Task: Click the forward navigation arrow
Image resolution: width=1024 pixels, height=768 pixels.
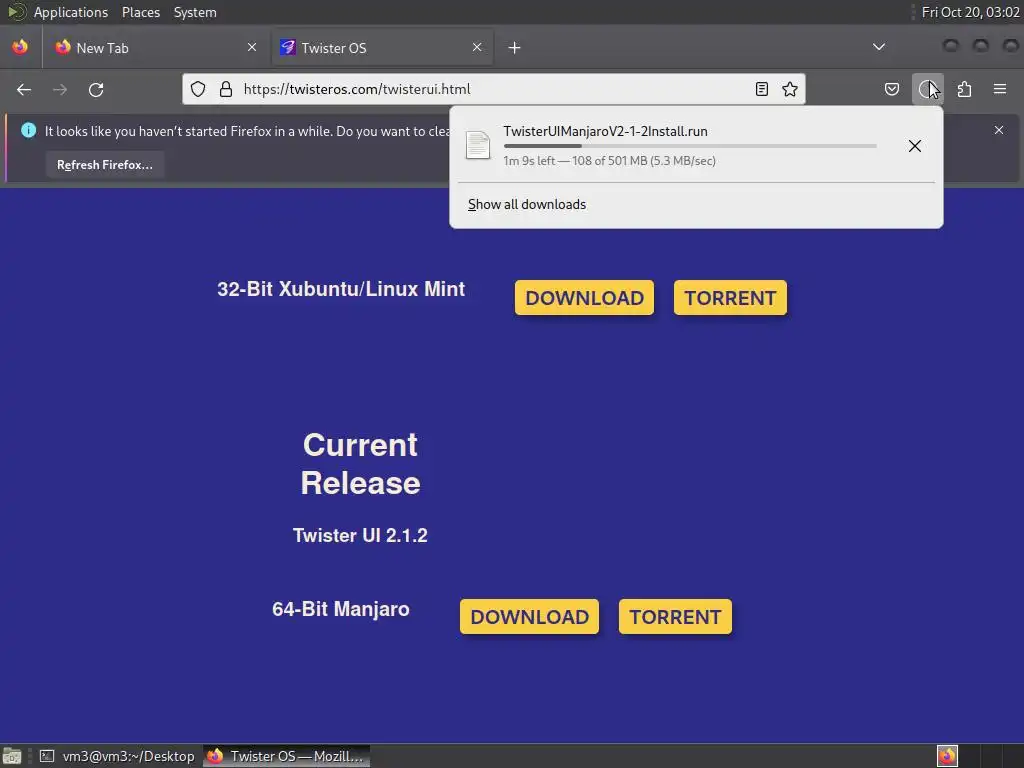Action: click(60, 89)
